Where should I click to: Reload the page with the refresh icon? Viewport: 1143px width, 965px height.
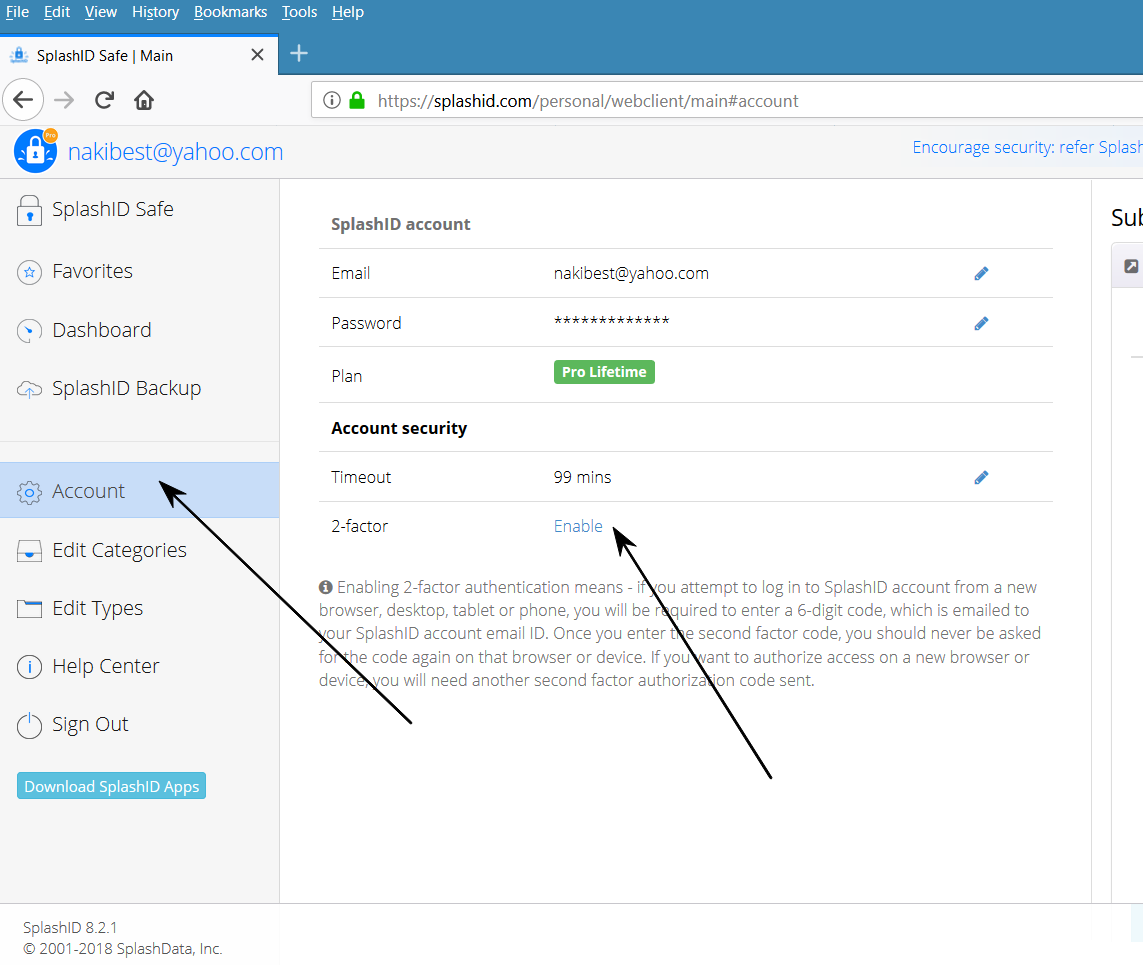[104, 100]
